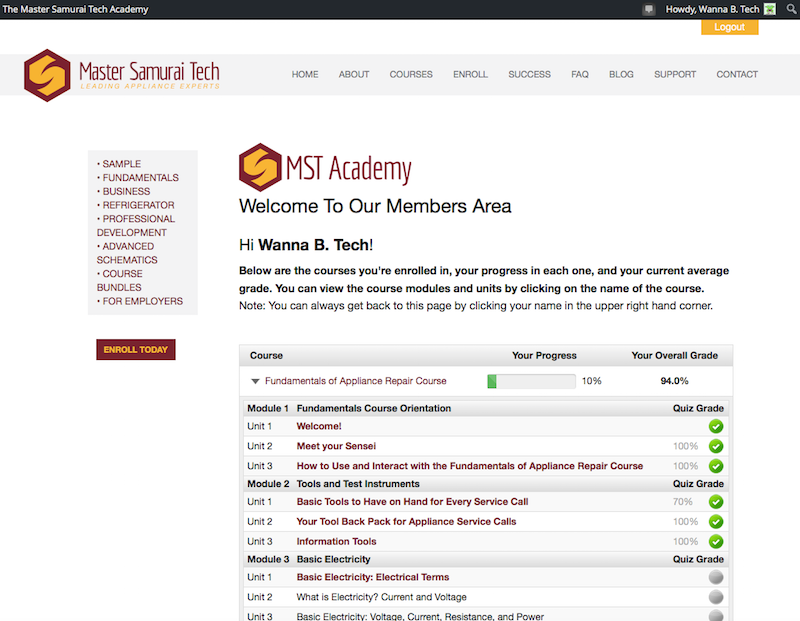Open the SUCCESS menu item
Image resolution: width=800 pixels, height=621 pixels.
pos(530,74)
